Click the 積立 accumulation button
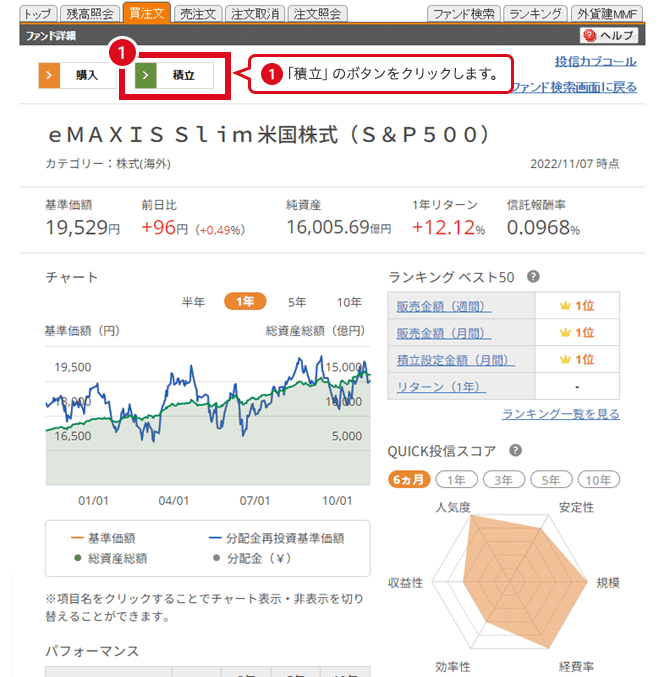Viewport: 660px width, 677px height. click(174, 75)
